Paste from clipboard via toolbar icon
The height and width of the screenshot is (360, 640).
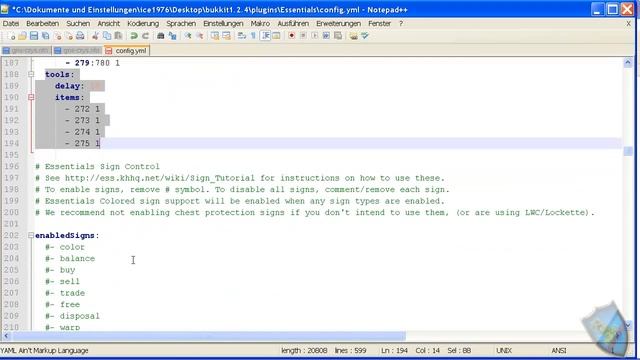coord(118,36)
